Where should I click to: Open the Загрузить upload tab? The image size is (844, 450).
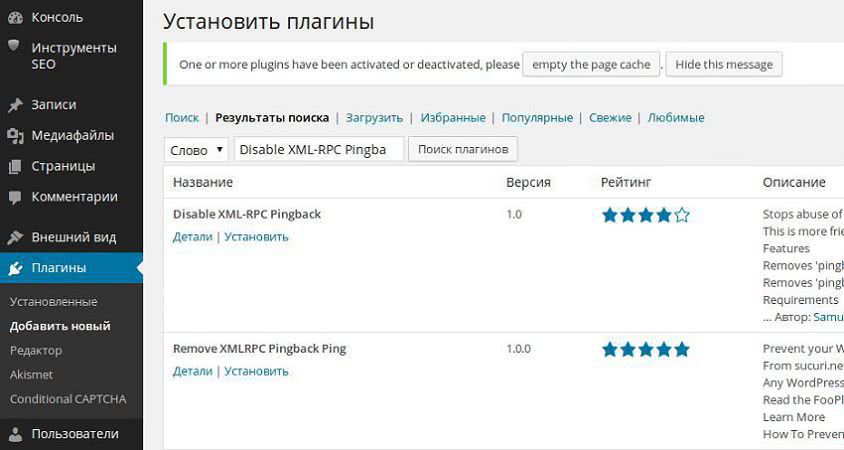tap(374, 118)
